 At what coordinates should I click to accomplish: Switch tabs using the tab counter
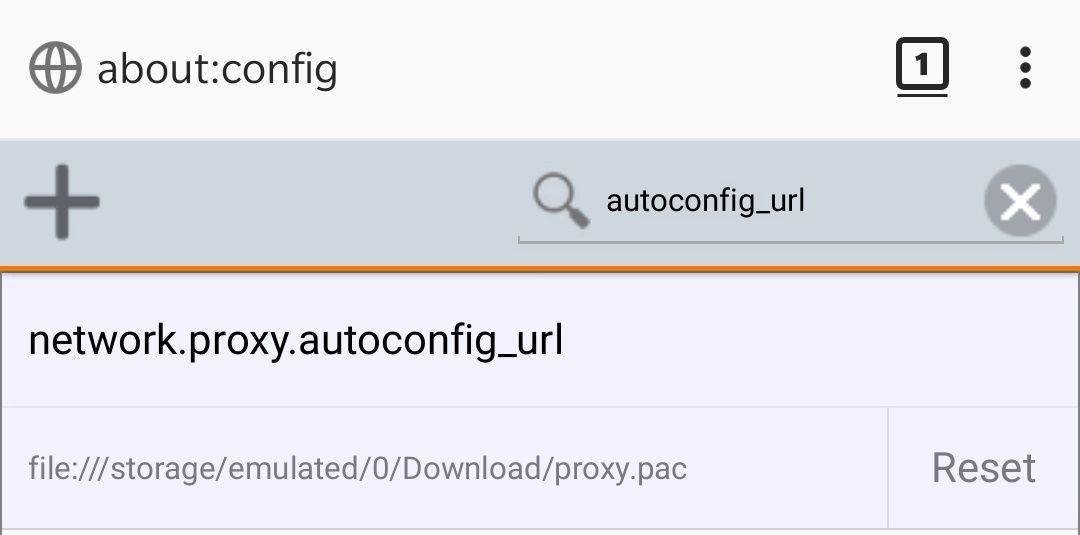922,68
